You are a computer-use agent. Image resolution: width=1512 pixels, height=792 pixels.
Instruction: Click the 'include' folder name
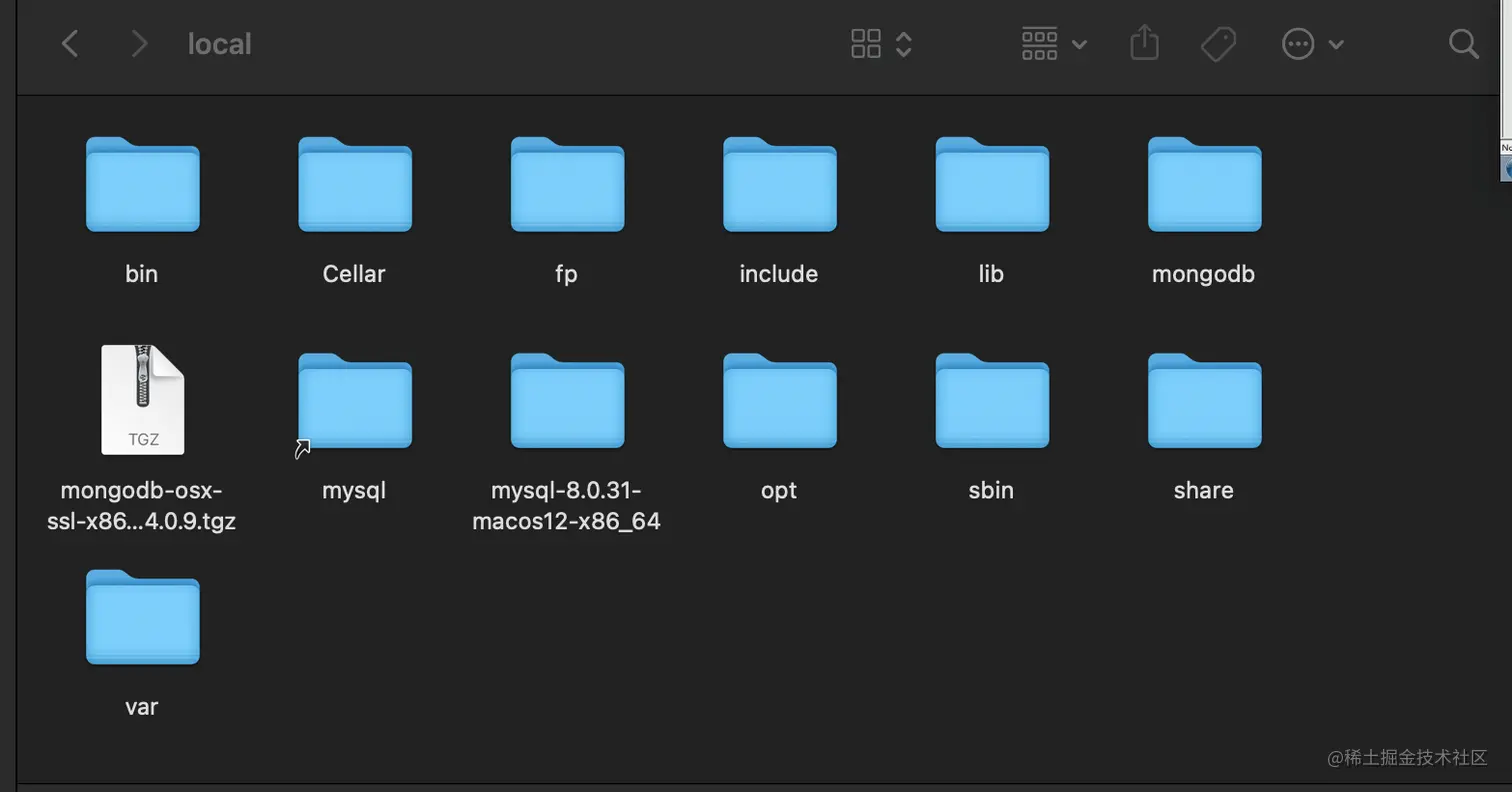[779, 274]
